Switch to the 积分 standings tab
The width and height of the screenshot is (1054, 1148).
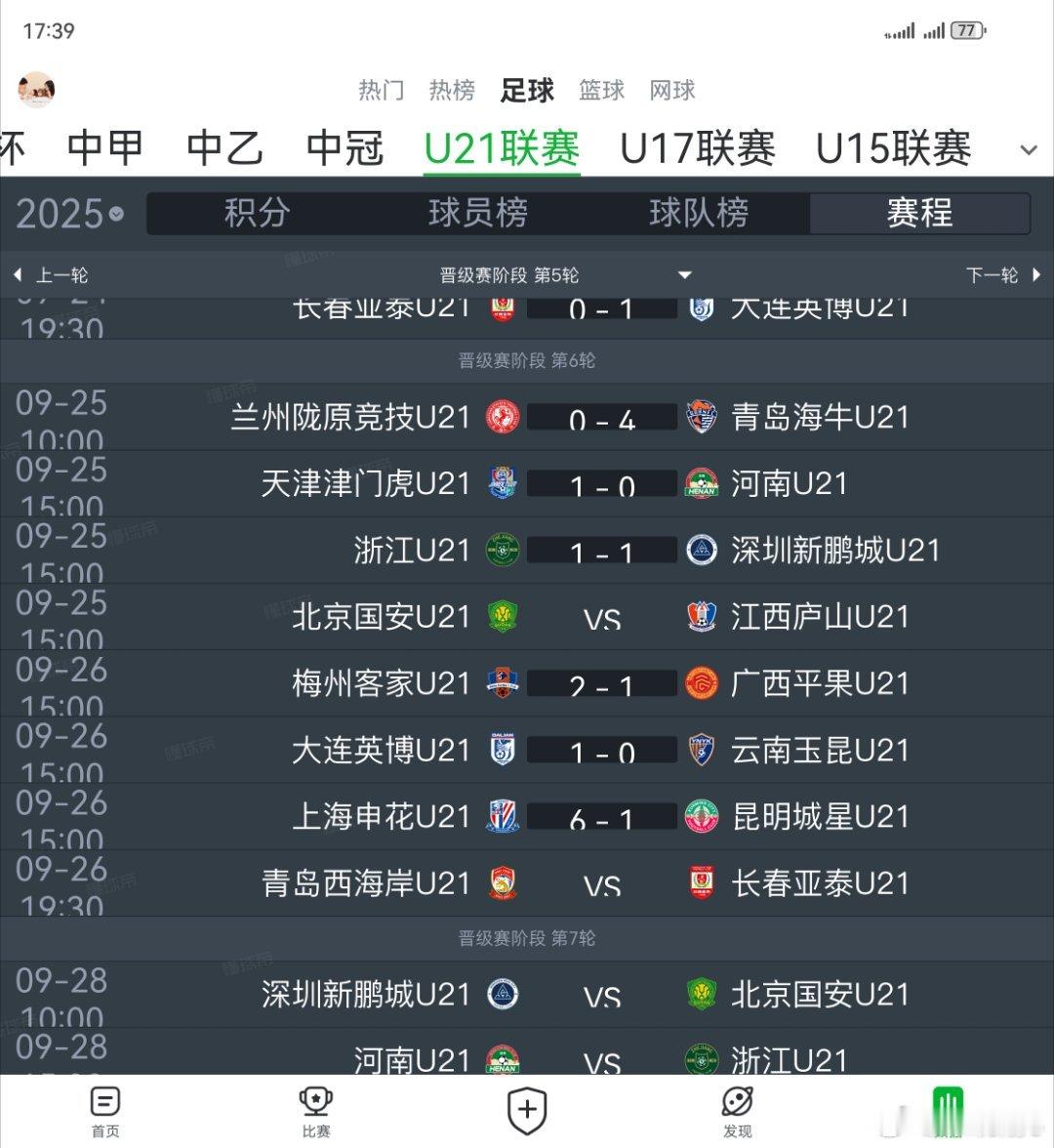tap(257, 213)
